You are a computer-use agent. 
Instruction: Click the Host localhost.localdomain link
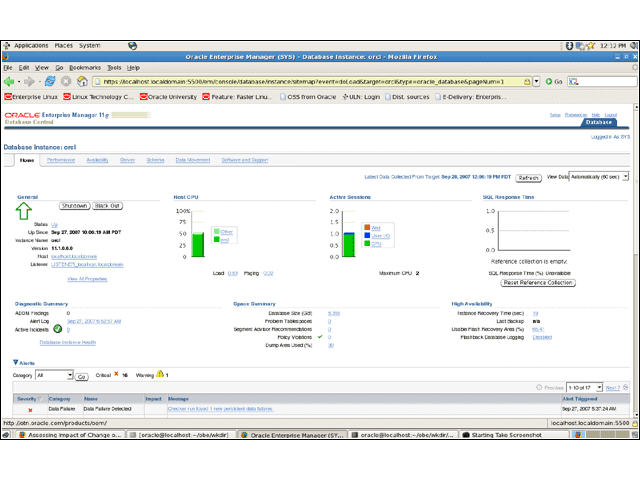click(74, 256)
